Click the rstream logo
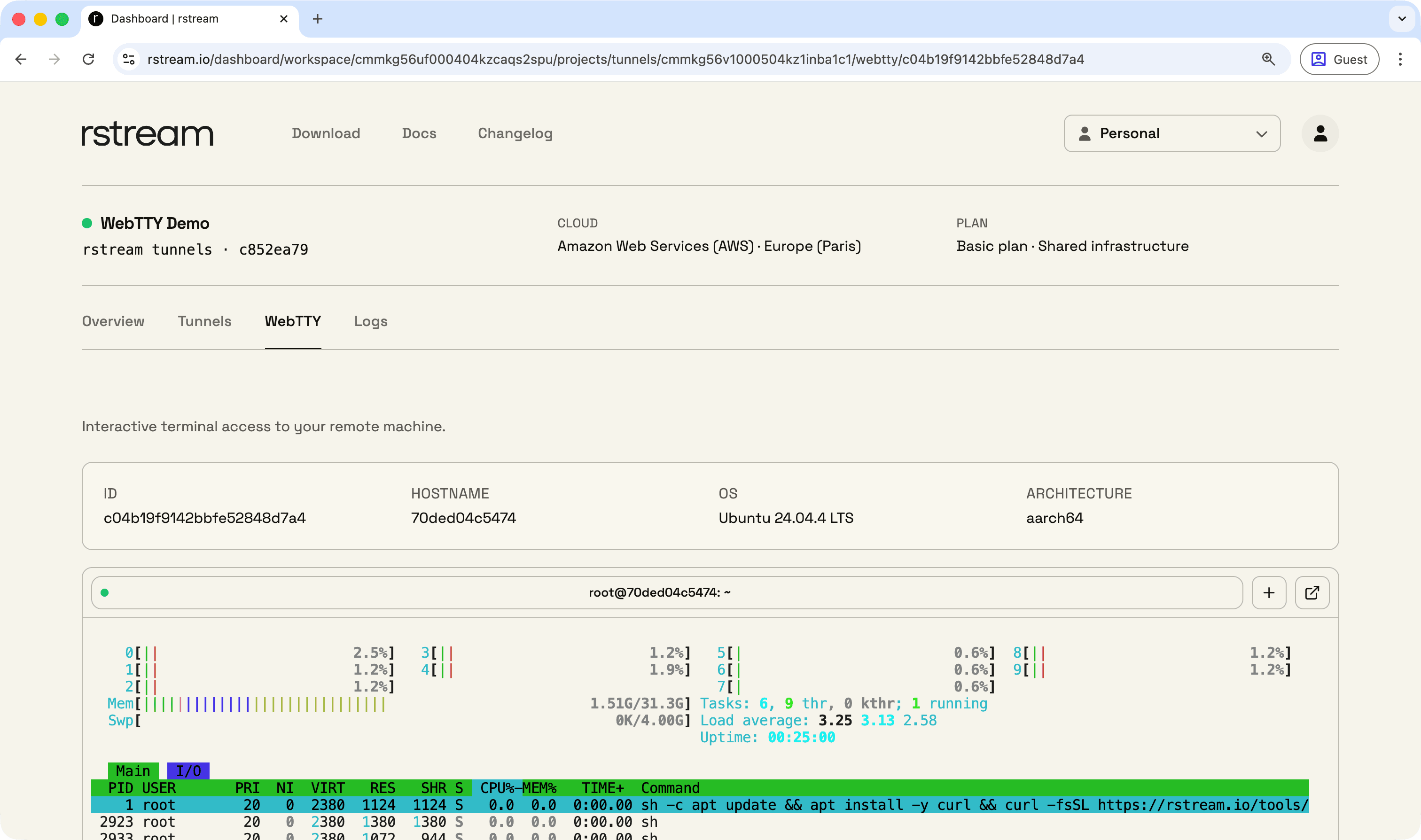 tap(147, 133)
